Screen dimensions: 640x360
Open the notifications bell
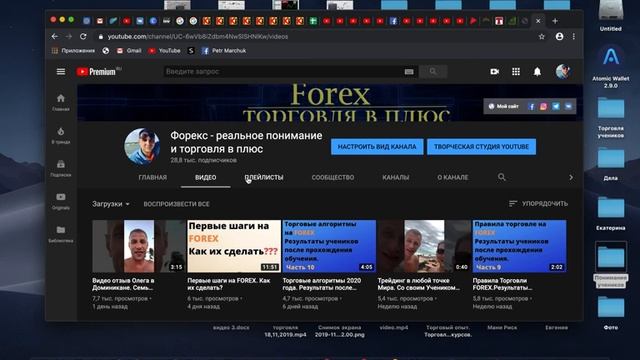537,72
